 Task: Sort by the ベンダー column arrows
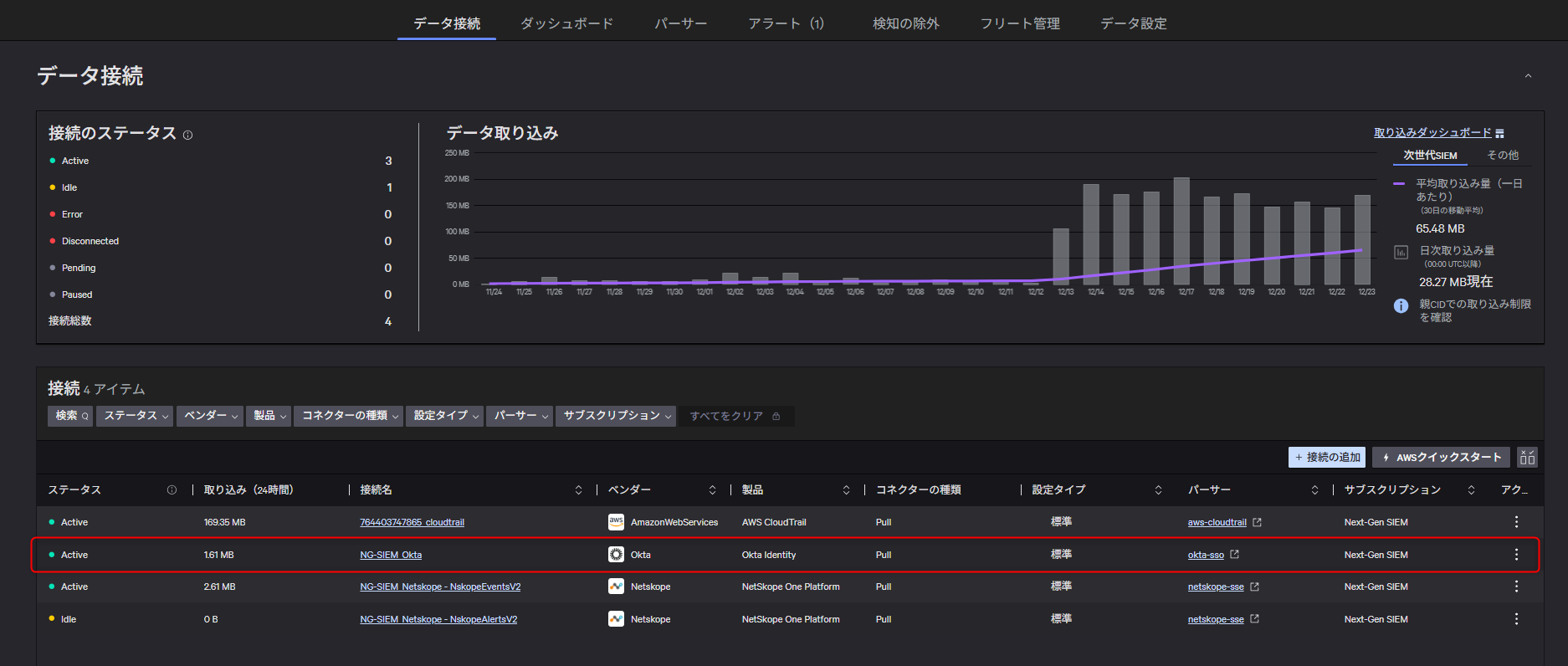(712, 490)
